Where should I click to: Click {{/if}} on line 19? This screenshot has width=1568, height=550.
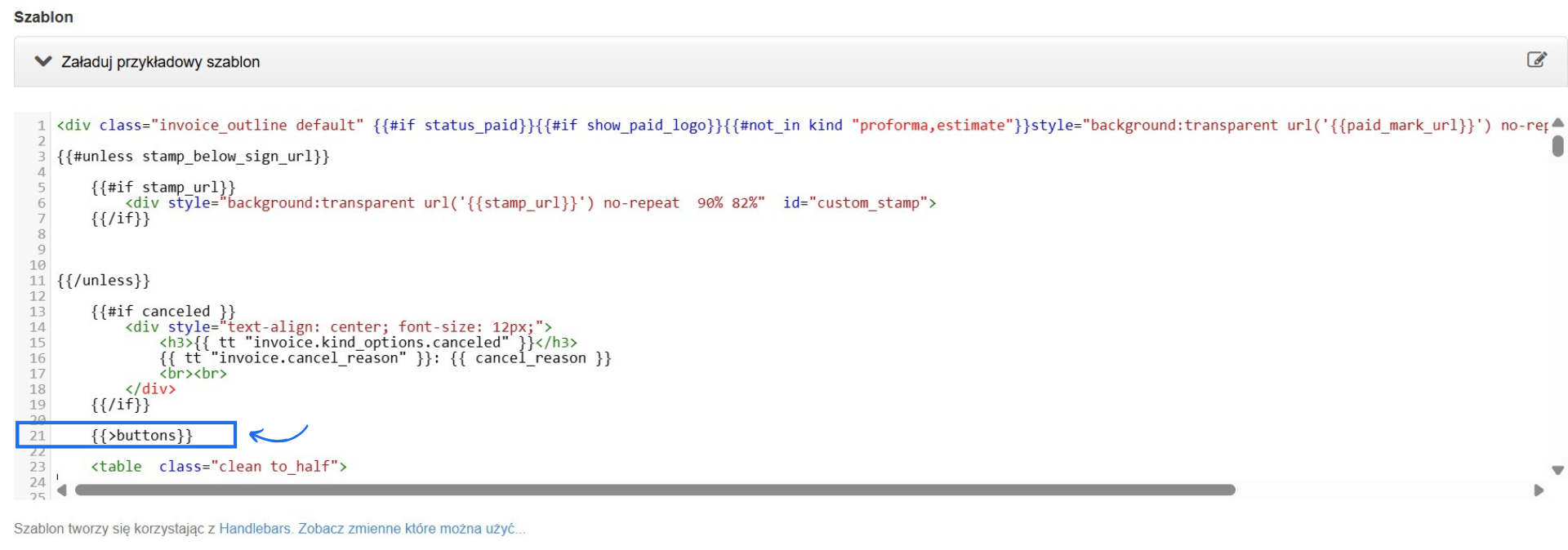tap(121, 405)
